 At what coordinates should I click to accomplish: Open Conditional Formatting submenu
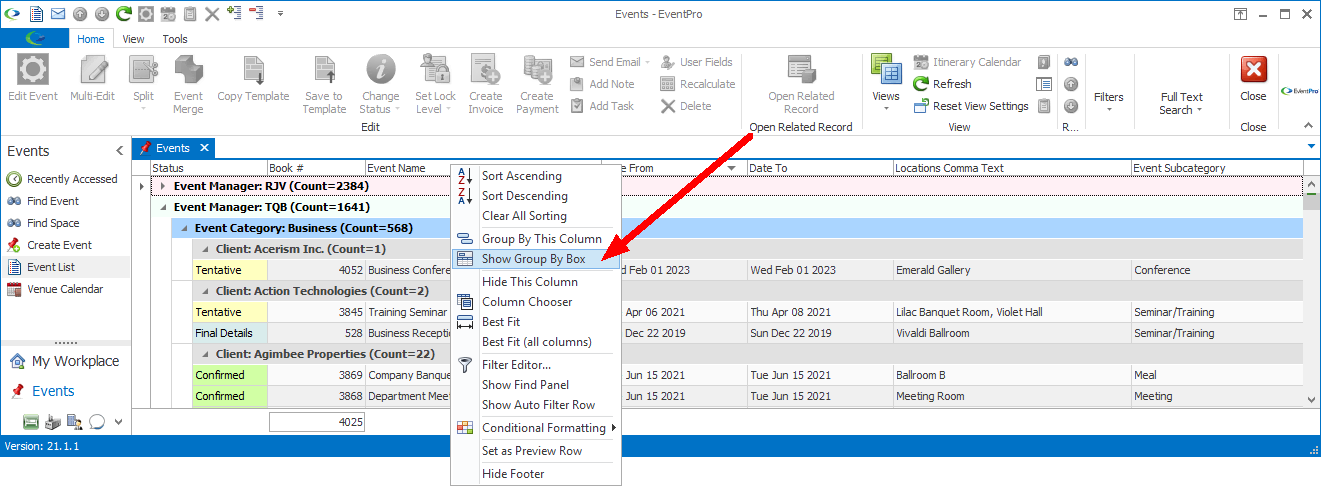point(536,428)
